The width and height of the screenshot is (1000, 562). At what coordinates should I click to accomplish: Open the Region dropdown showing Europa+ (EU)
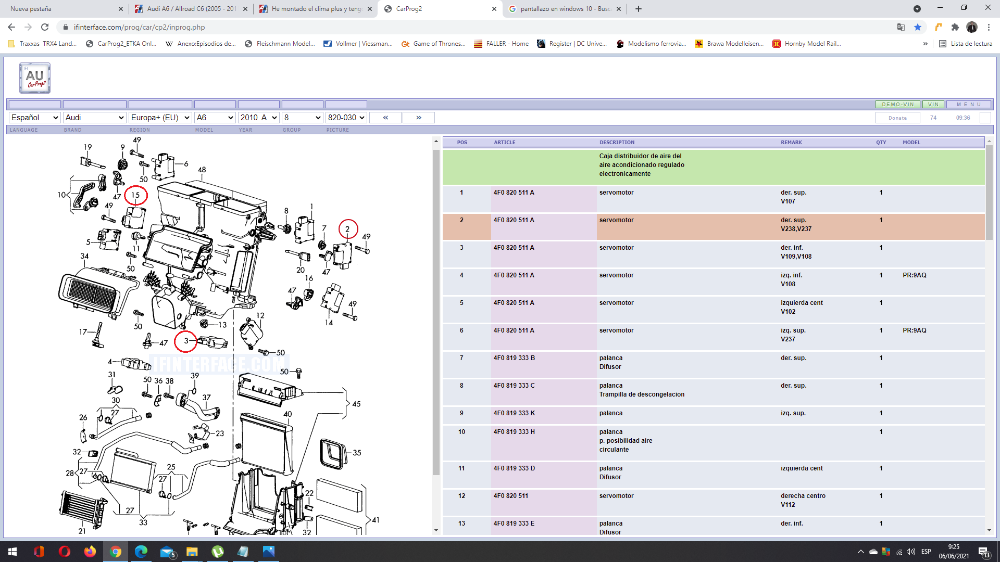pos(160,117)
